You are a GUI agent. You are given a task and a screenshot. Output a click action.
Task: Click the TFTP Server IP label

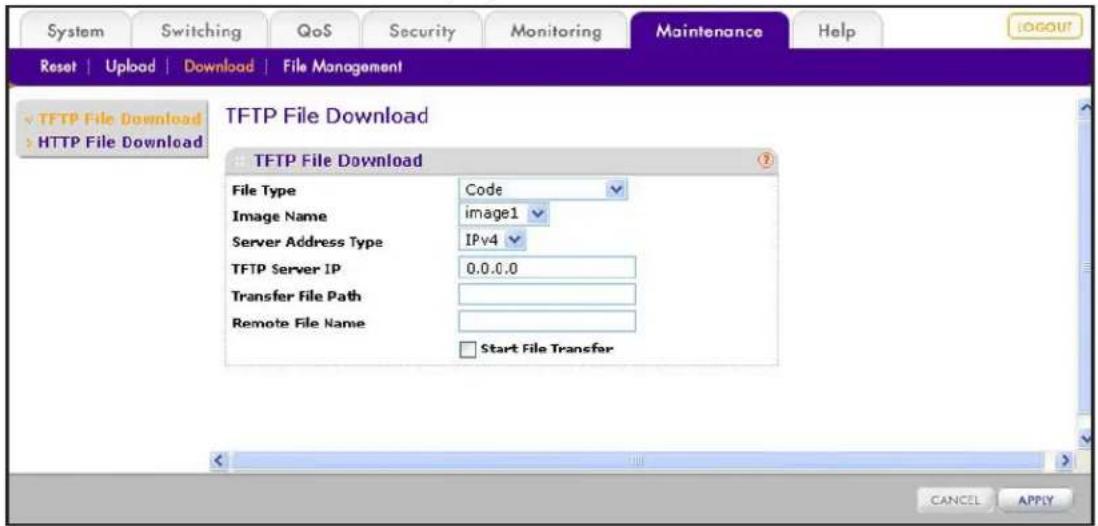(x=285, y=270)
